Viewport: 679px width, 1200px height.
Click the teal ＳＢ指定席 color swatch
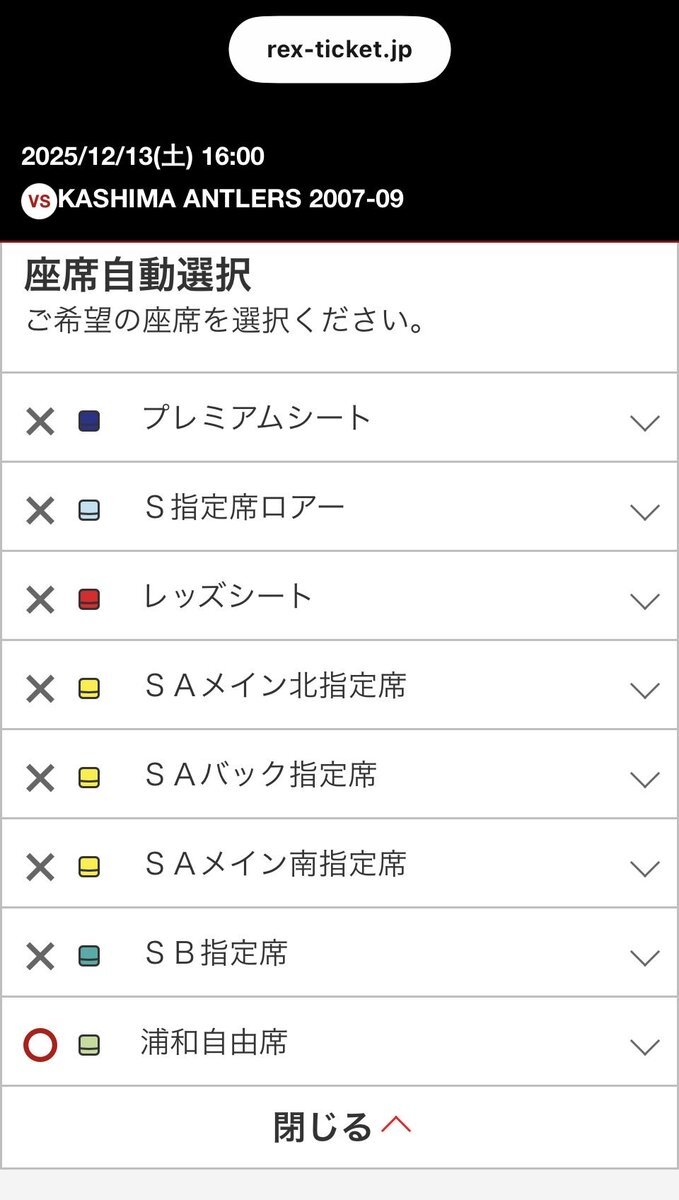[x=89, y=956]
